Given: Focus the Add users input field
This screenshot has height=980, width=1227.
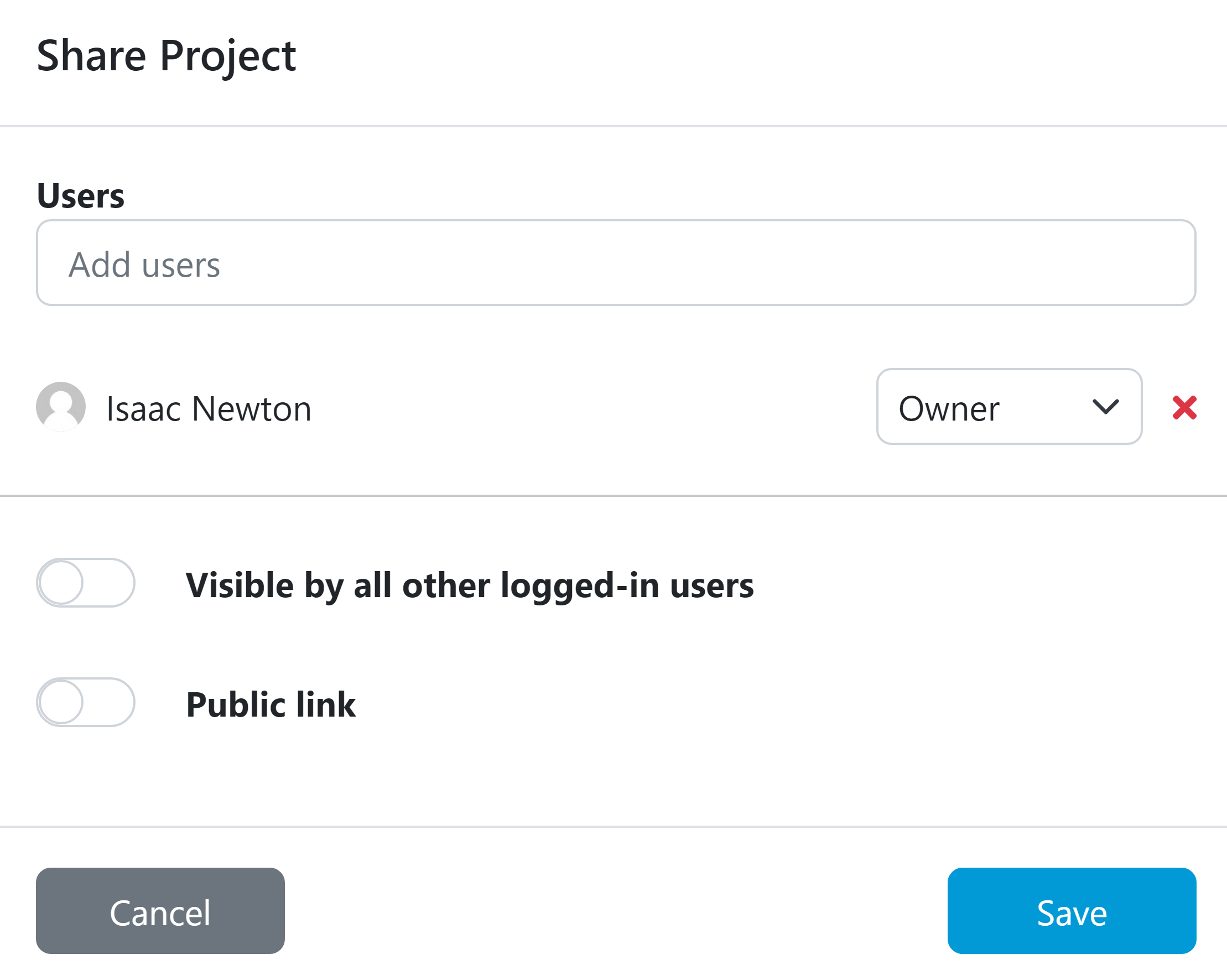Looking at the screenshot, I should (x=616, y=262).
